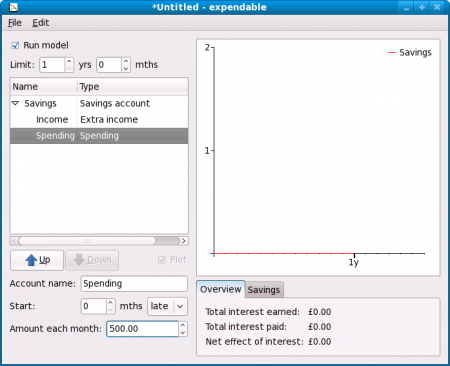
Task: Edit the Account name field
Action: pyautogui.click(x=134, y=284)
